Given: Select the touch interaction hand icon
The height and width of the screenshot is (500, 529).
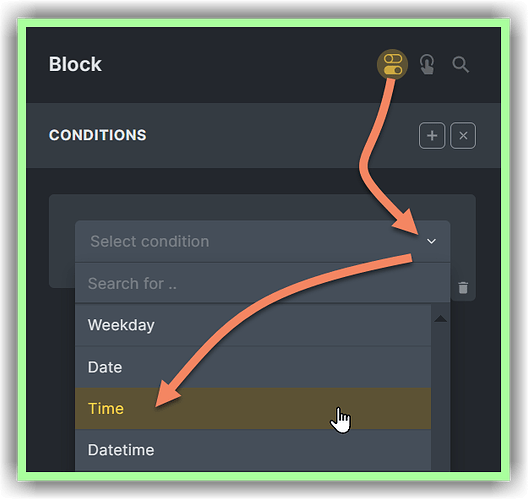Looking at the screenshot, I should 427,64.
